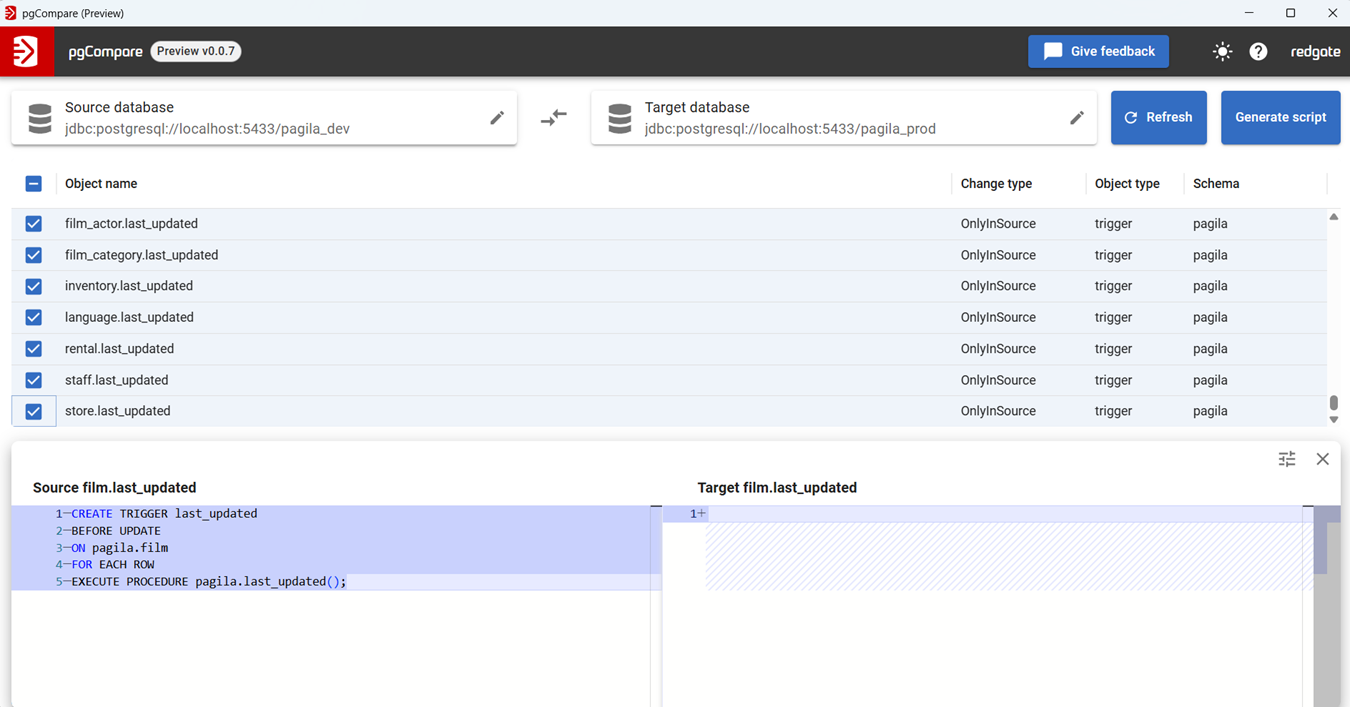Sort by Change type column header
1350x707 pixels.
point(996,184)
